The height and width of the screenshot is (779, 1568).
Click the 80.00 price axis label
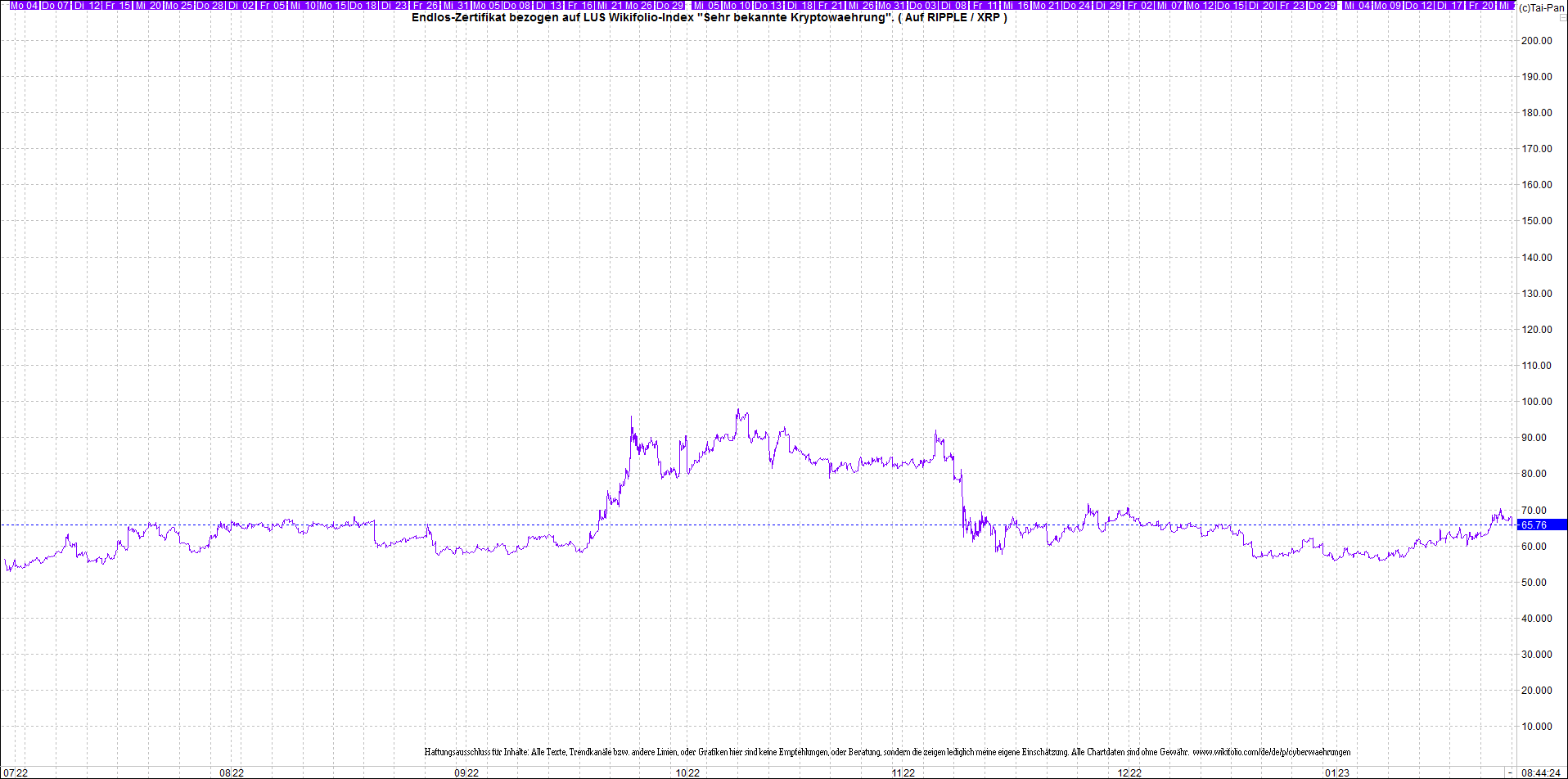(x=1534, y=473)
